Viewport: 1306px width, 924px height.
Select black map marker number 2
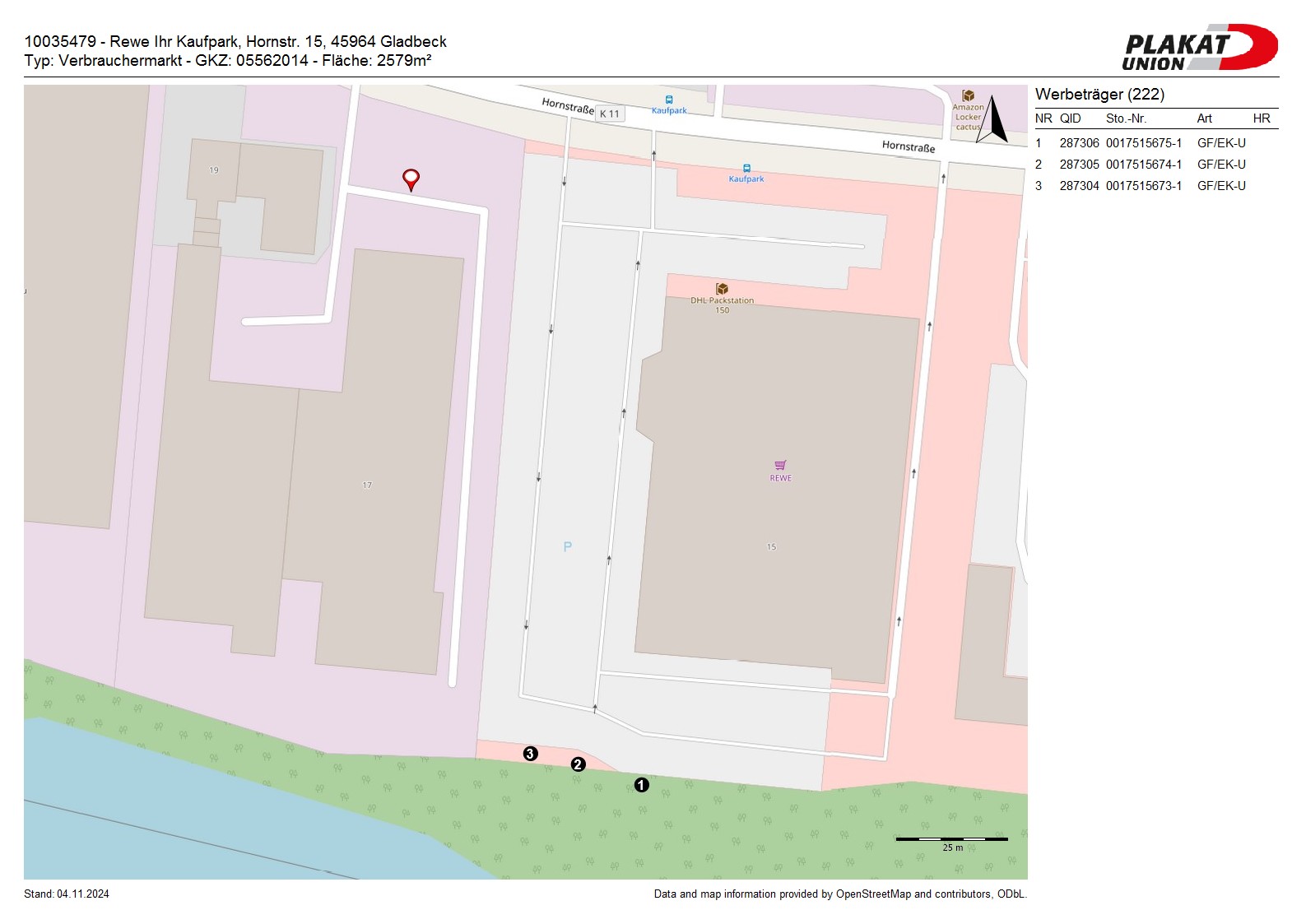[x=578, y=764]
